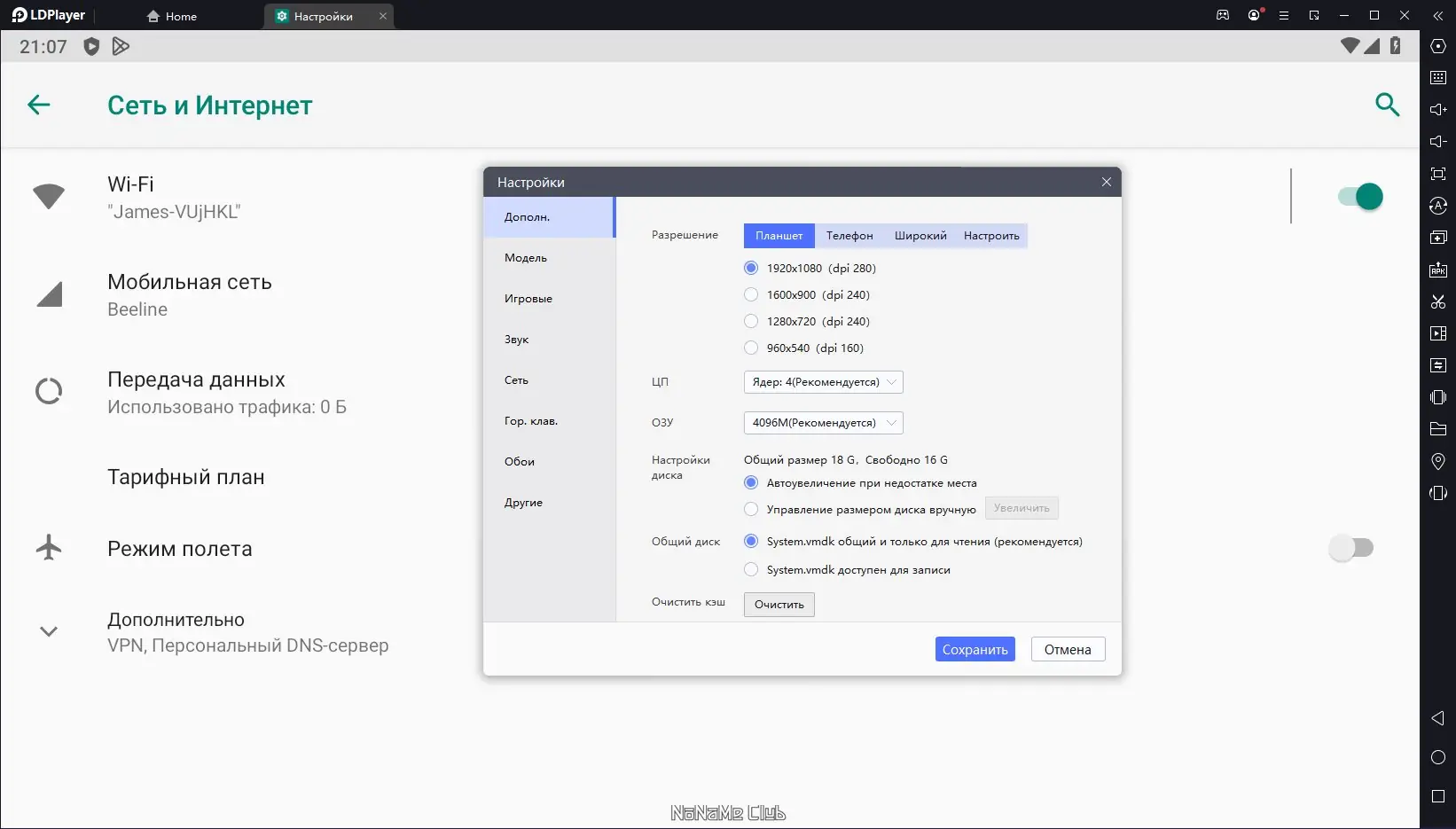Click the volume up icon in sidebar
1456x829 pixels.
pos(1438,110)
